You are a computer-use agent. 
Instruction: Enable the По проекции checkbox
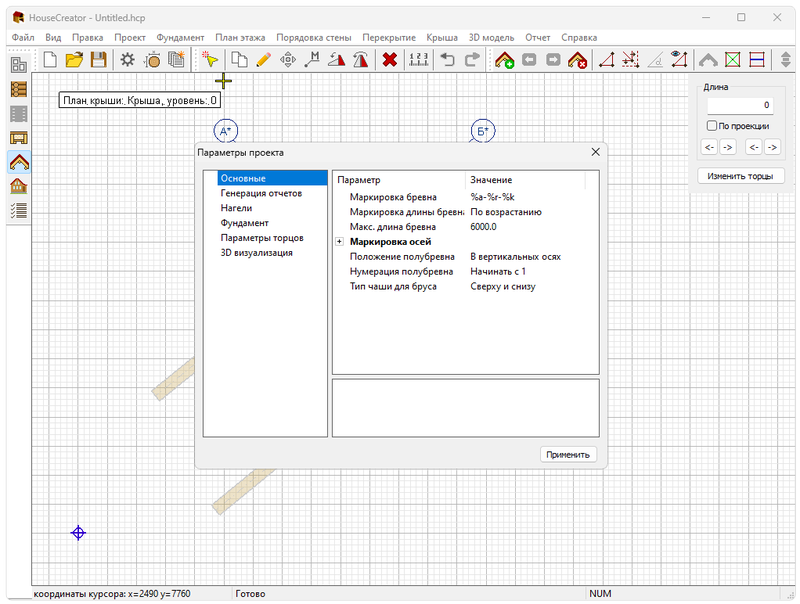(711, 126)
